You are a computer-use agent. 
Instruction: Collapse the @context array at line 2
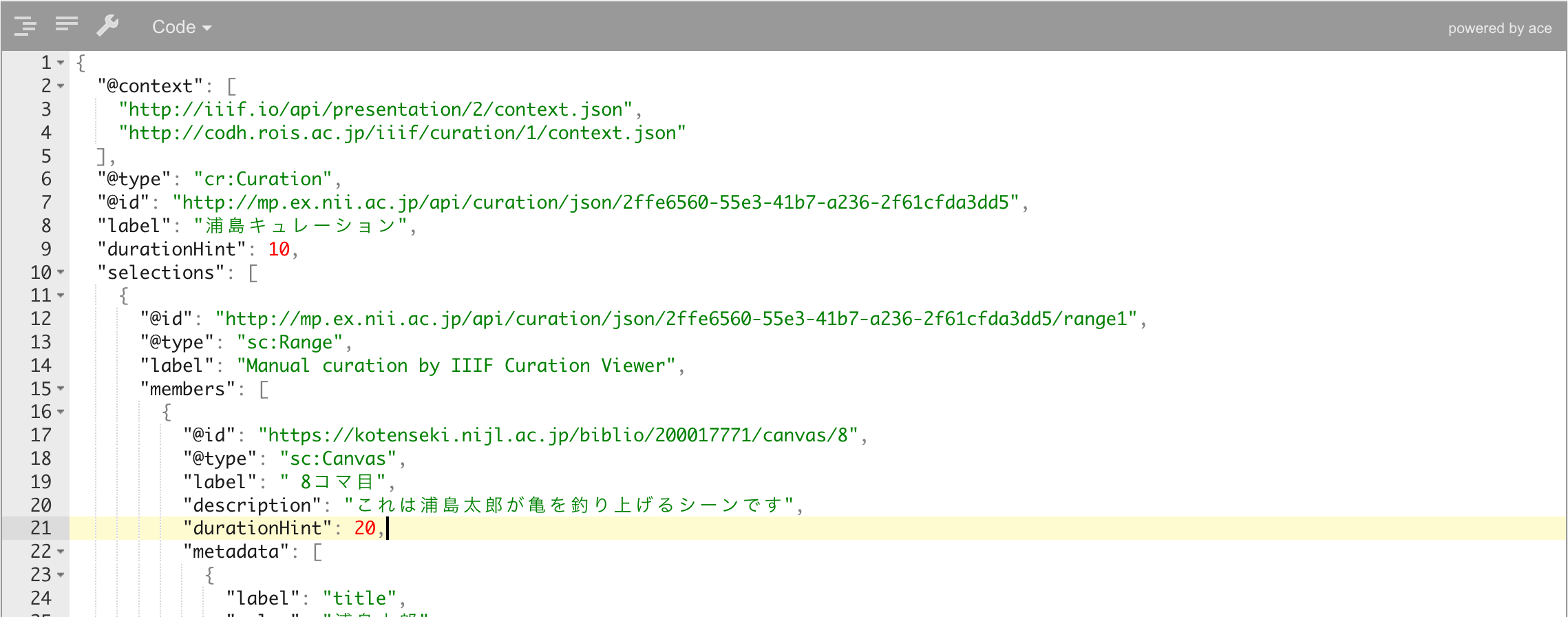(x=61, y=86)
